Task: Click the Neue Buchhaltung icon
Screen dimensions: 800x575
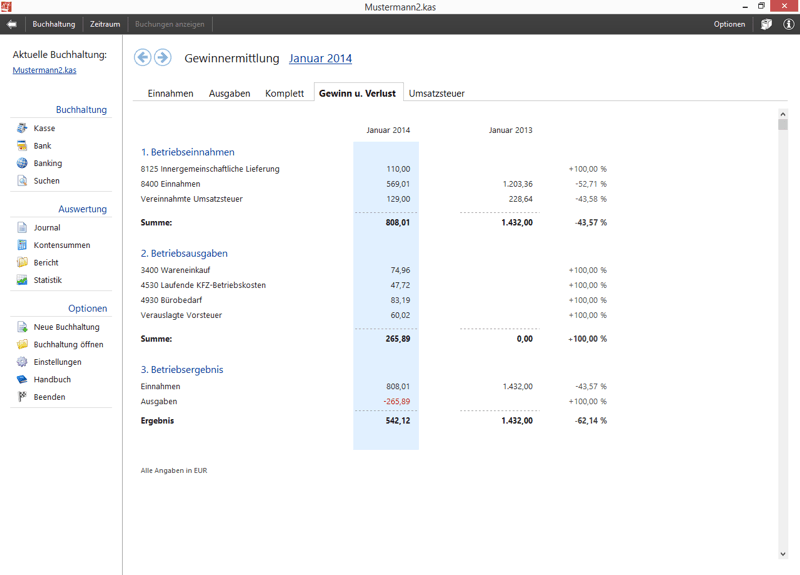Action: [22, 327]
